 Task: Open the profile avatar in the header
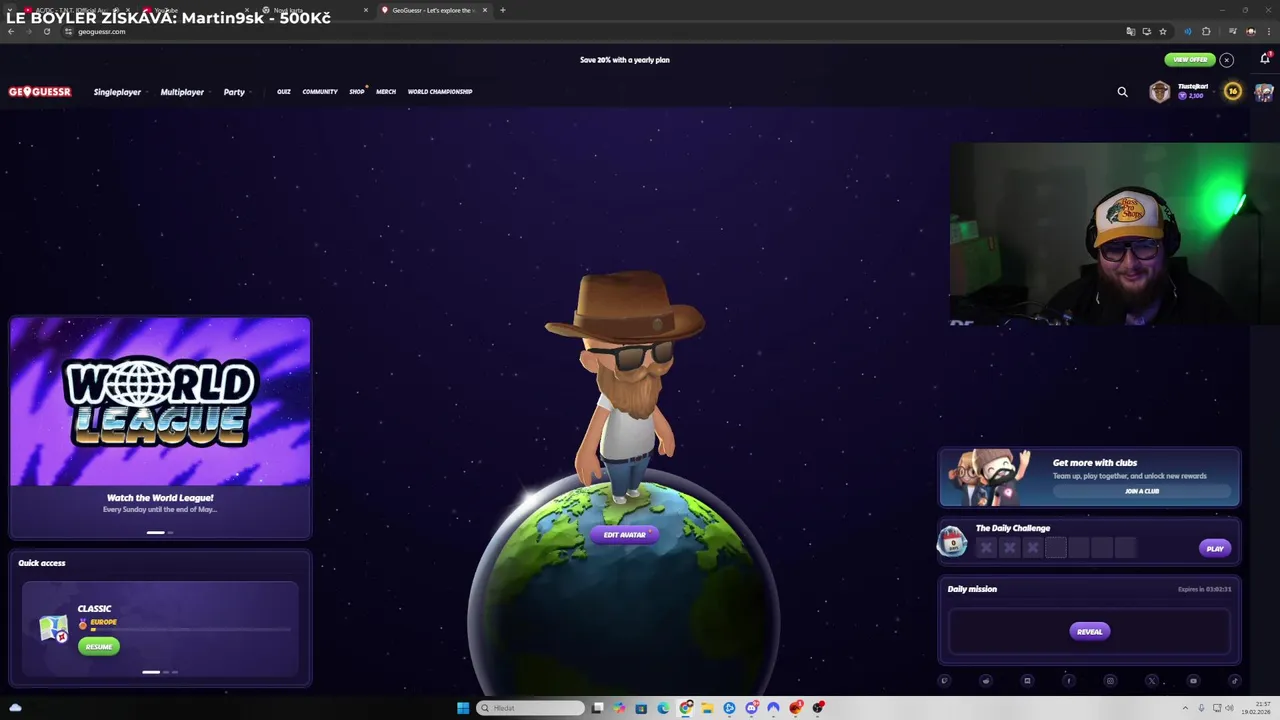pos(1264,92)
